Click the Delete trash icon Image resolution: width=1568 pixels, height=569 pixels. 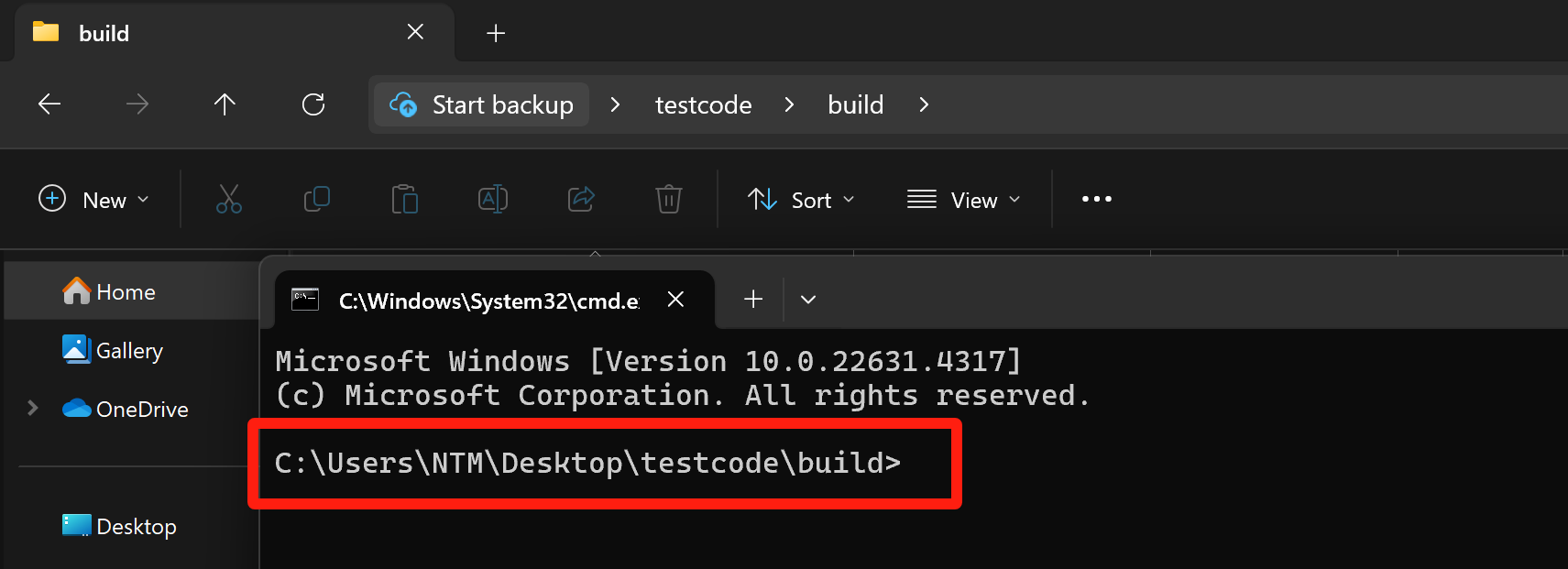(x=669, y=199)
